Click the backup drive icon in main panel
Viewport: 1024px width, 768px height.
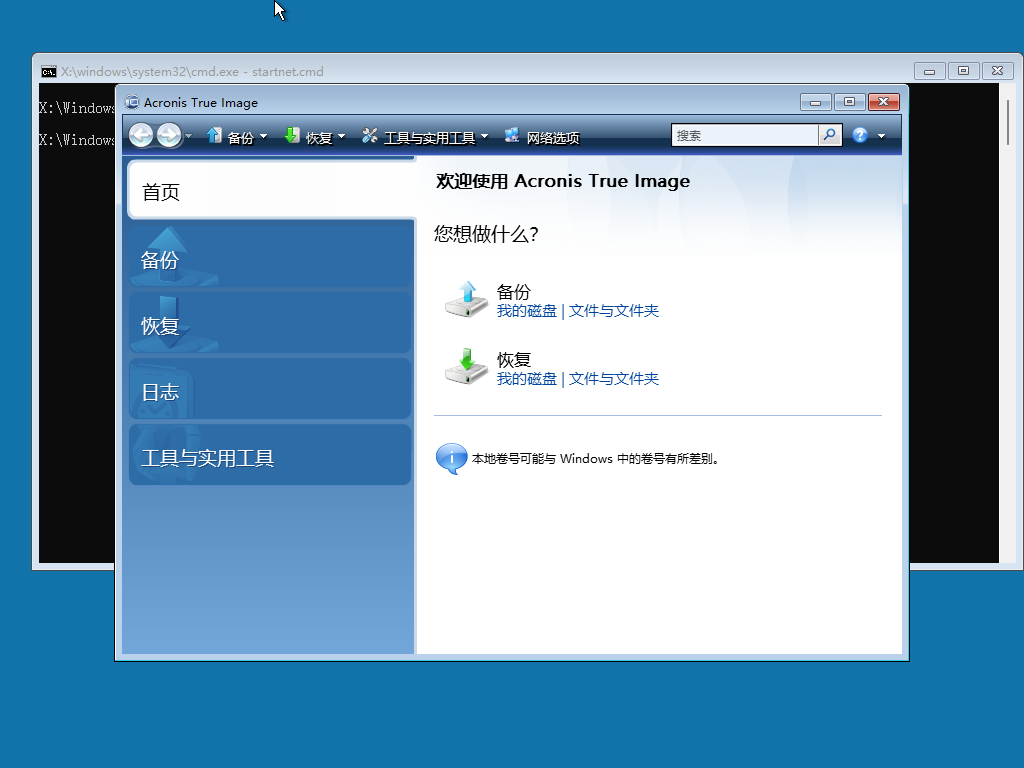466,299
